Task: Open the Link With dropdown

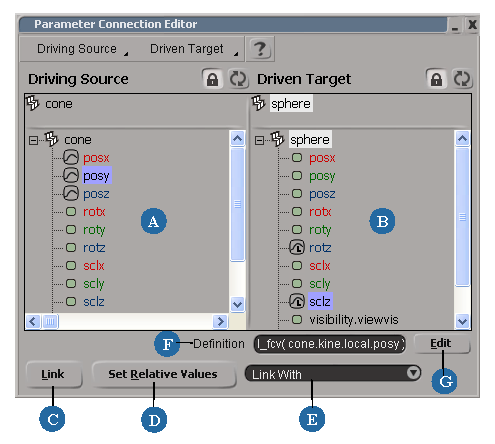Action: [333, 374]
